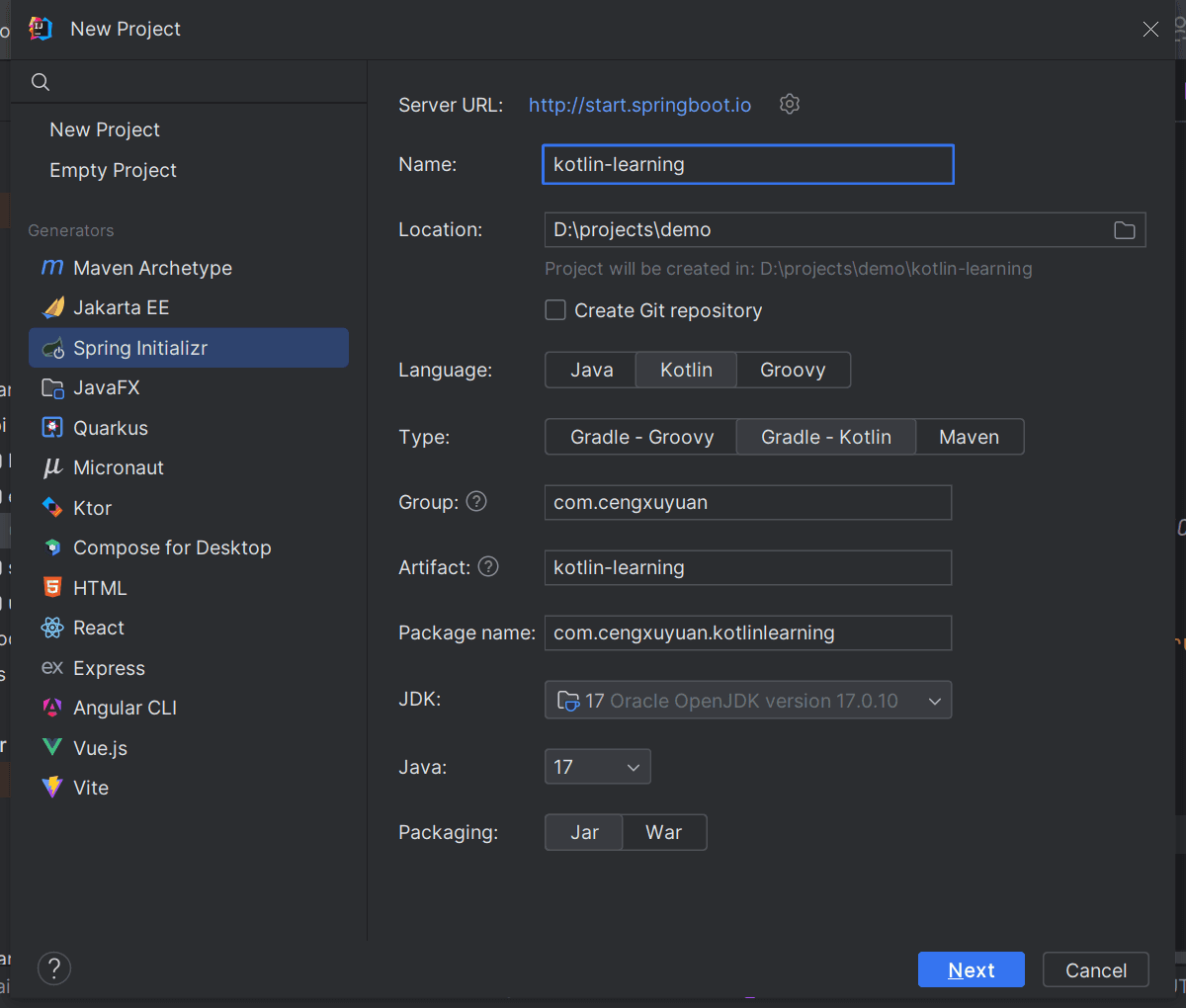Click the Compose for Desktop icon
The image size is (1186, 1008).
coord(52,547)
